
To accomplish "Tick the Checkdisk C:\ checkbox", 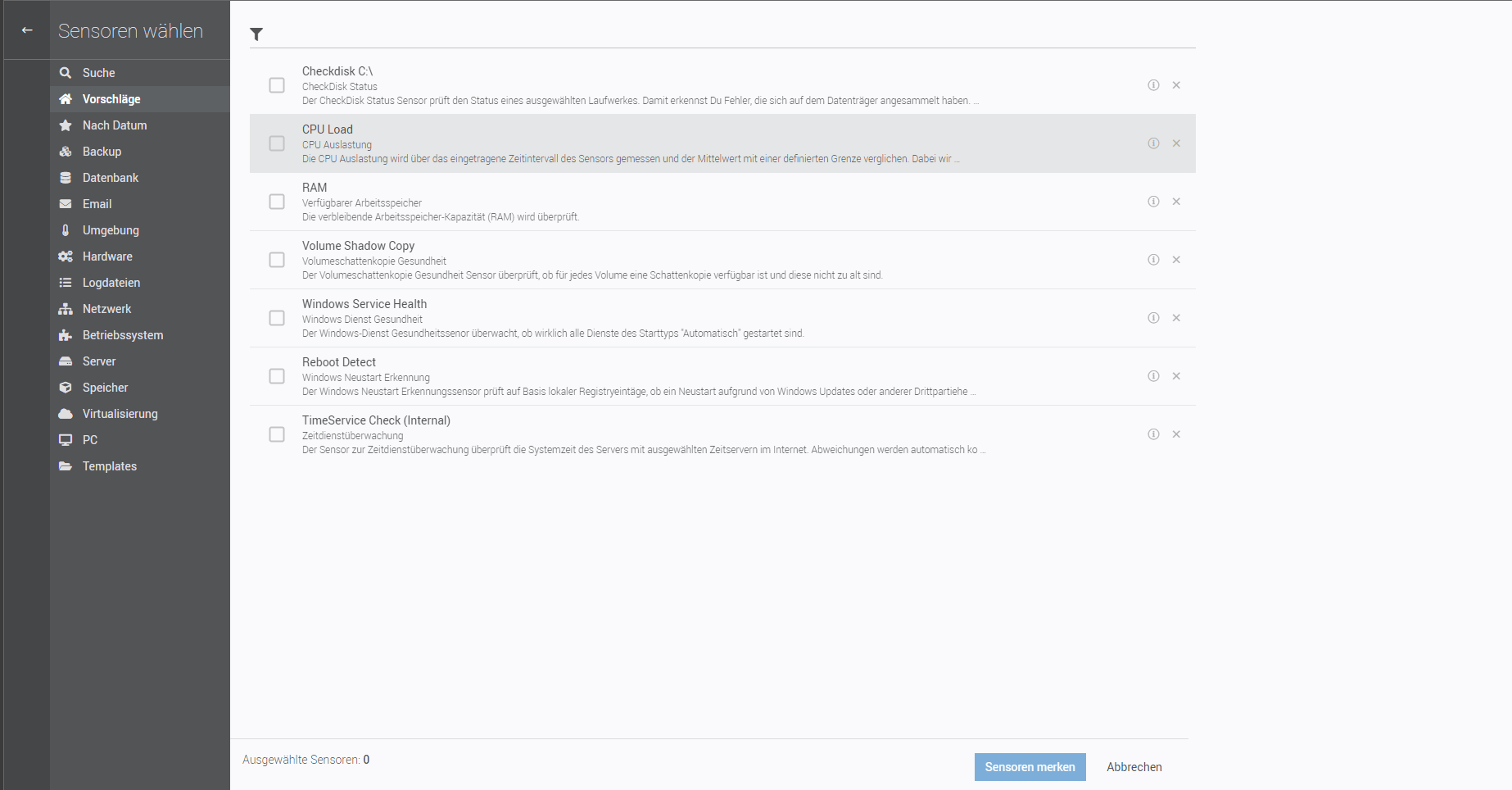I will [277, 85].
